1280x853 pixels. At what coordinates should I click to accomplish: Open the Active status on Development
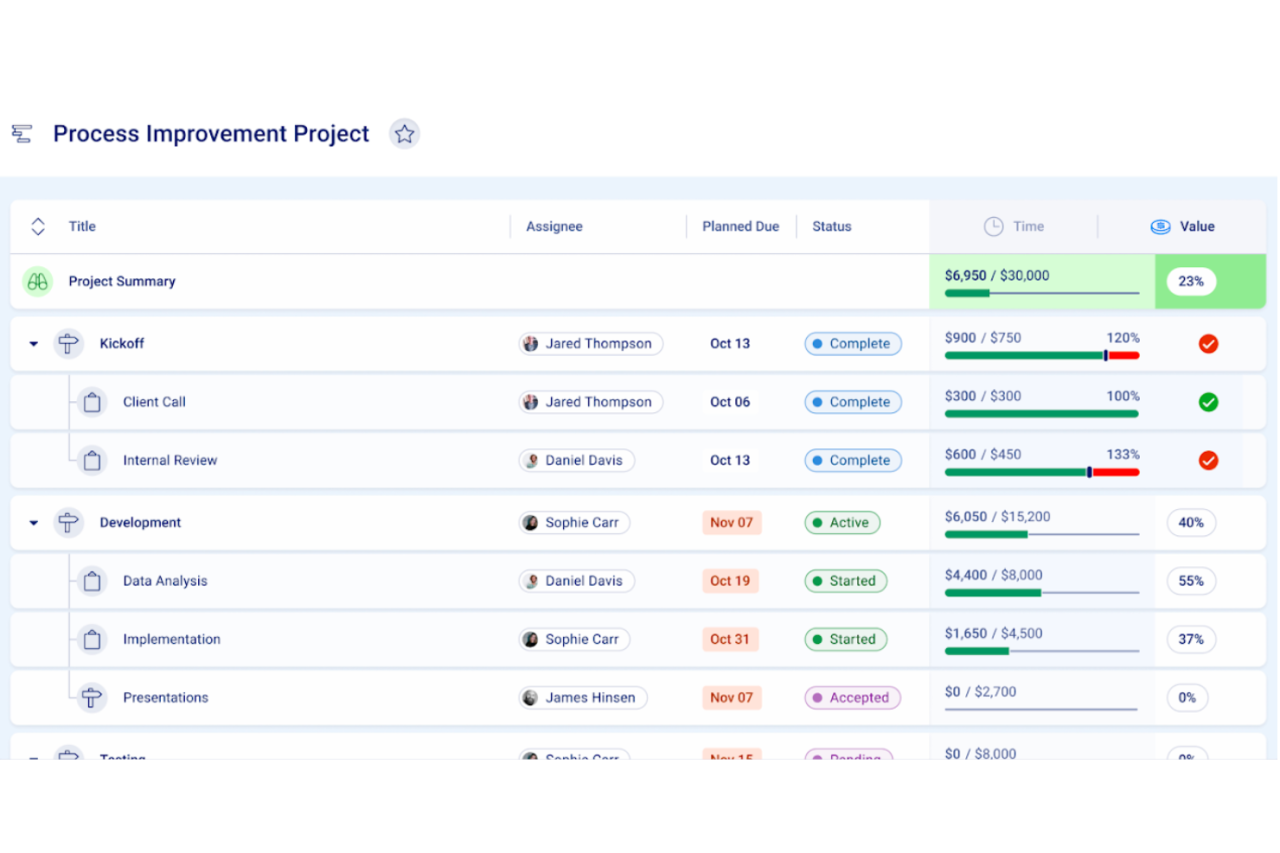click(842, 523)
